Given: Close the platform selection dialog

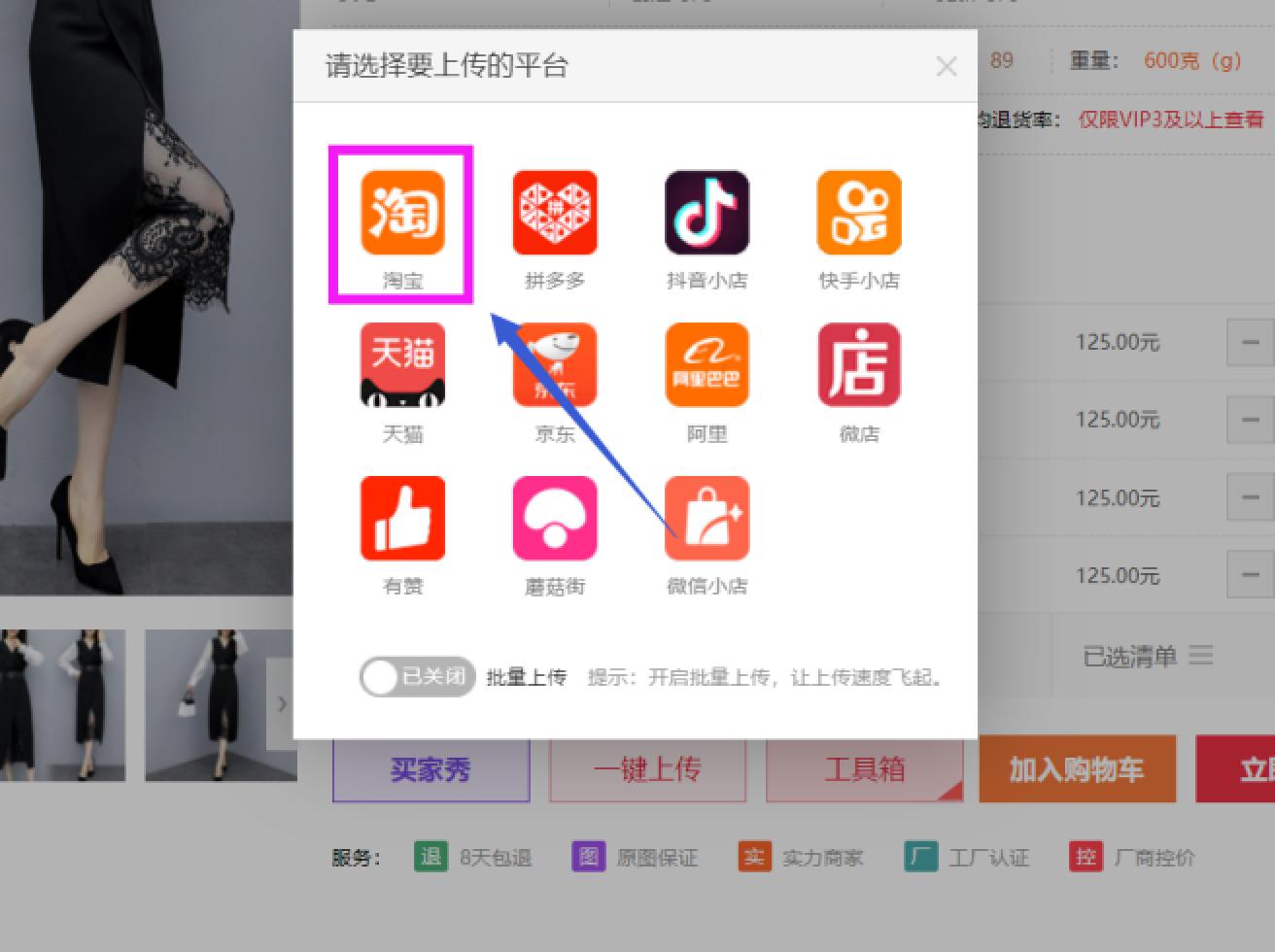Looking at the screenshot, I should [947, 67].
